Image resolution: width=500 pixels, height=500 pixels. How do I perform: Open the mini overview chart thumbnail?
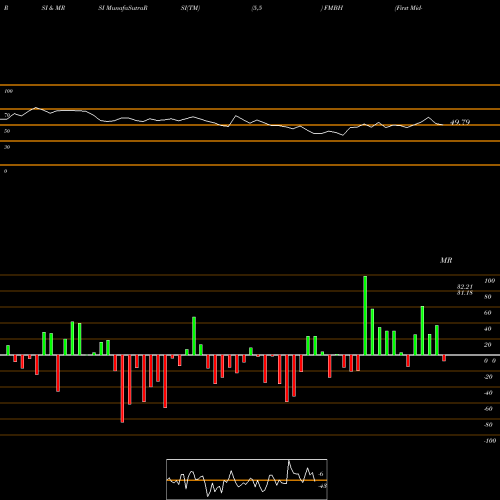point(247,479)
